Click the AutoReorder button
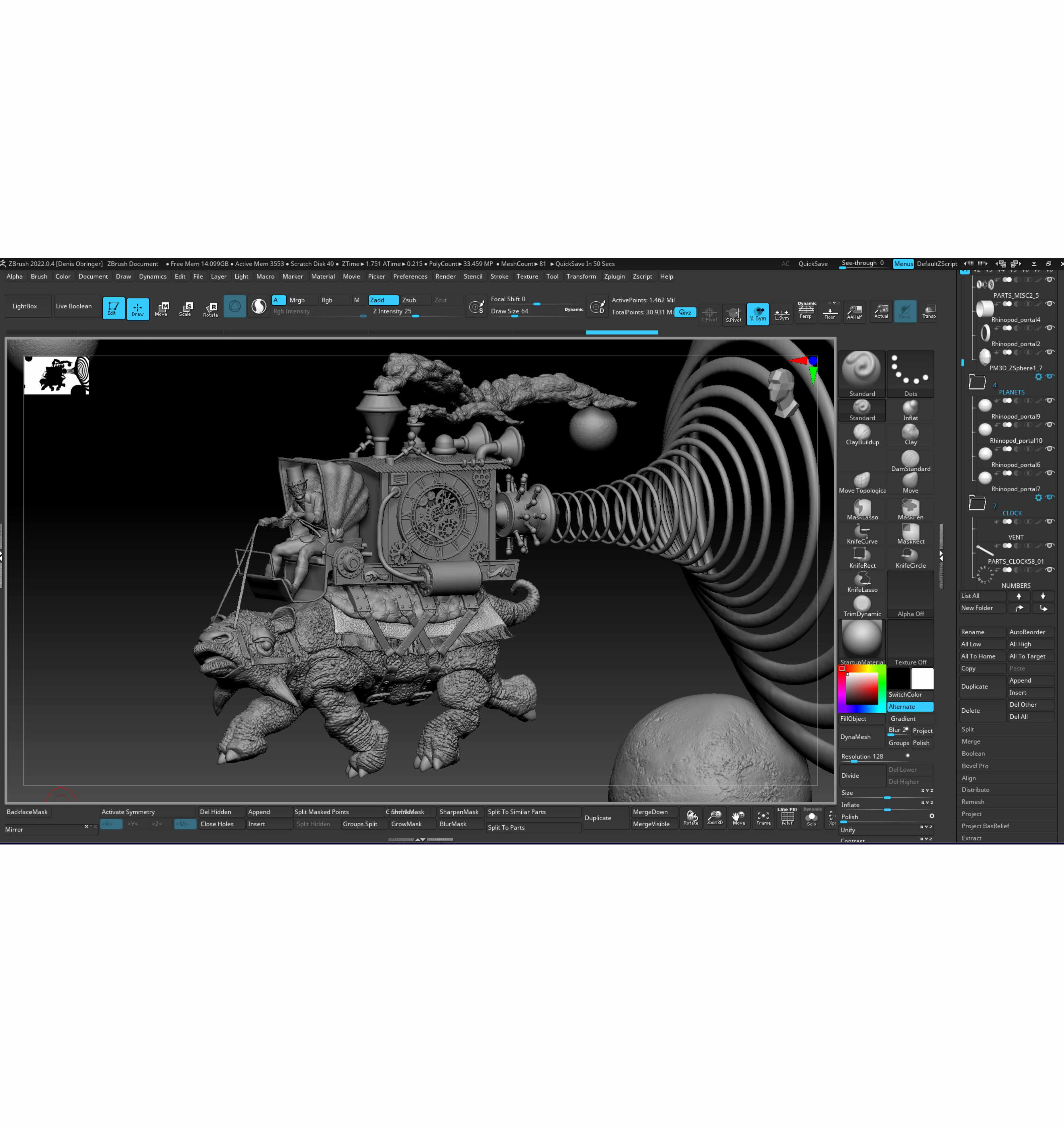 click(x=1031, y=632)
